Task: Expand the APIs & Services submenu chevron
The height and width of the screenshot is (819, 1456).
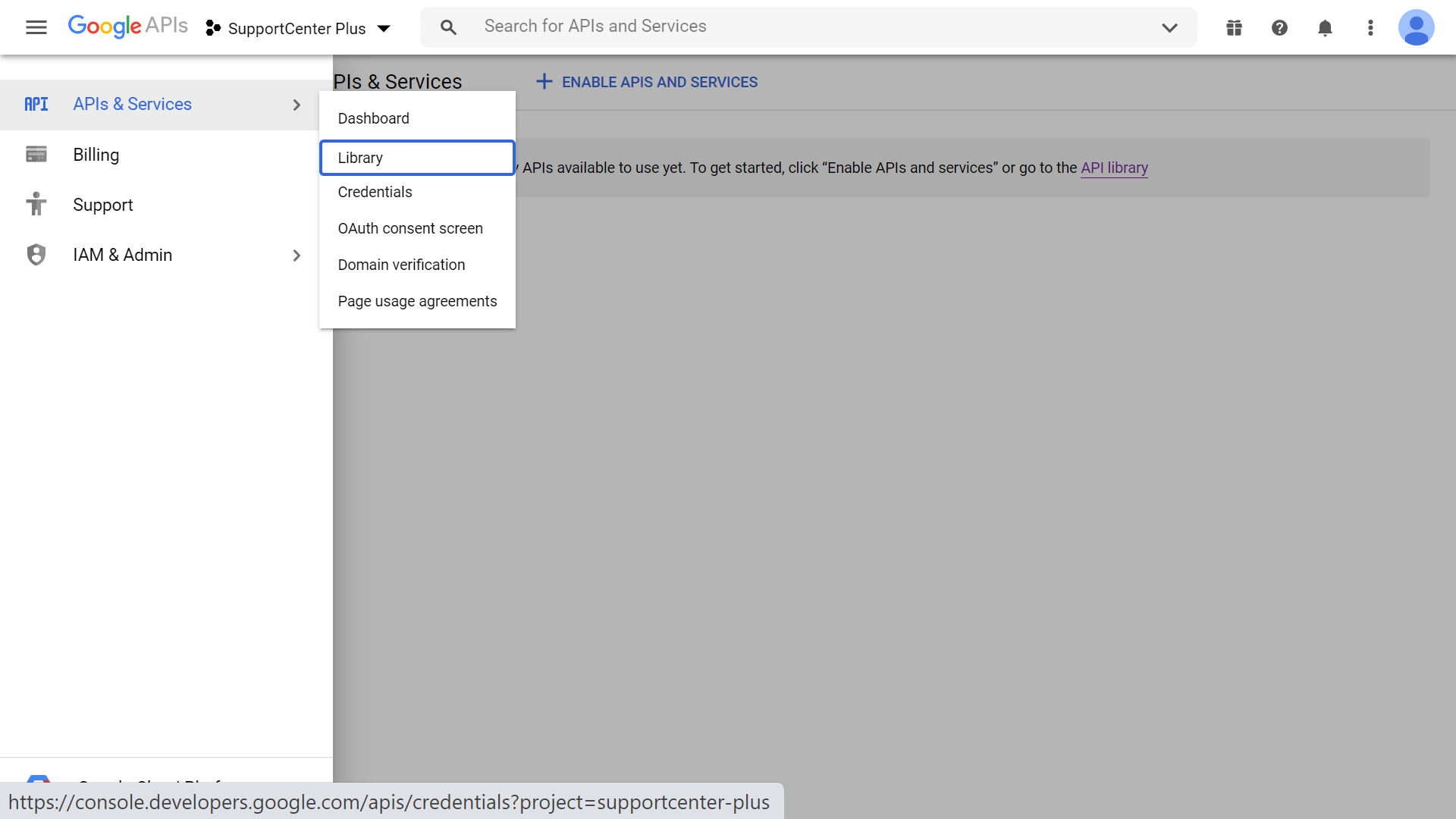Action: click(x=297, y=105)
